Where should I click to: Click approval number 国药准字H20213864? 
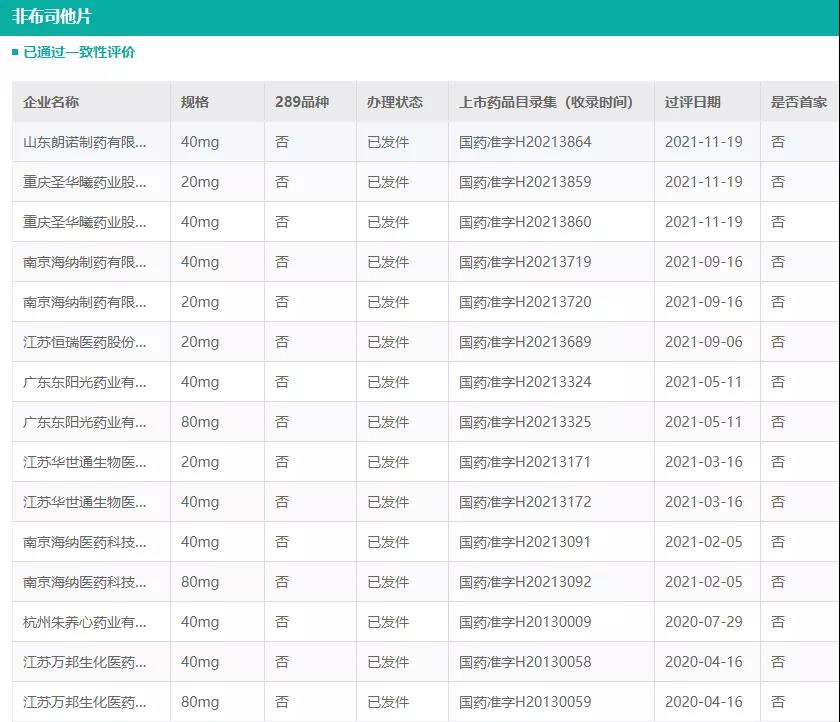525,142
